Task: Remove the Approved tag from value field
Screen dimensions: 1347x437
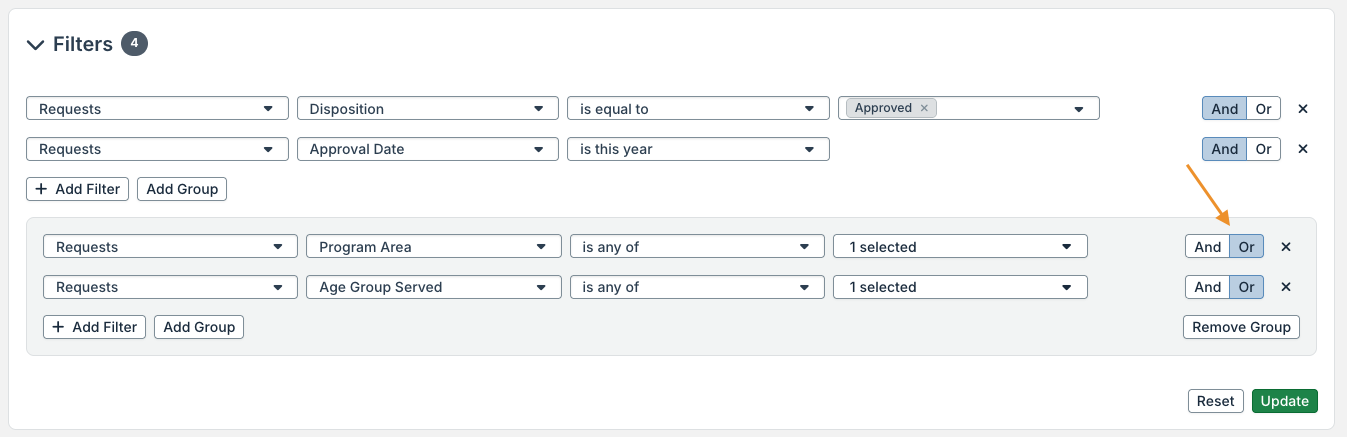Action: [924, 108]
